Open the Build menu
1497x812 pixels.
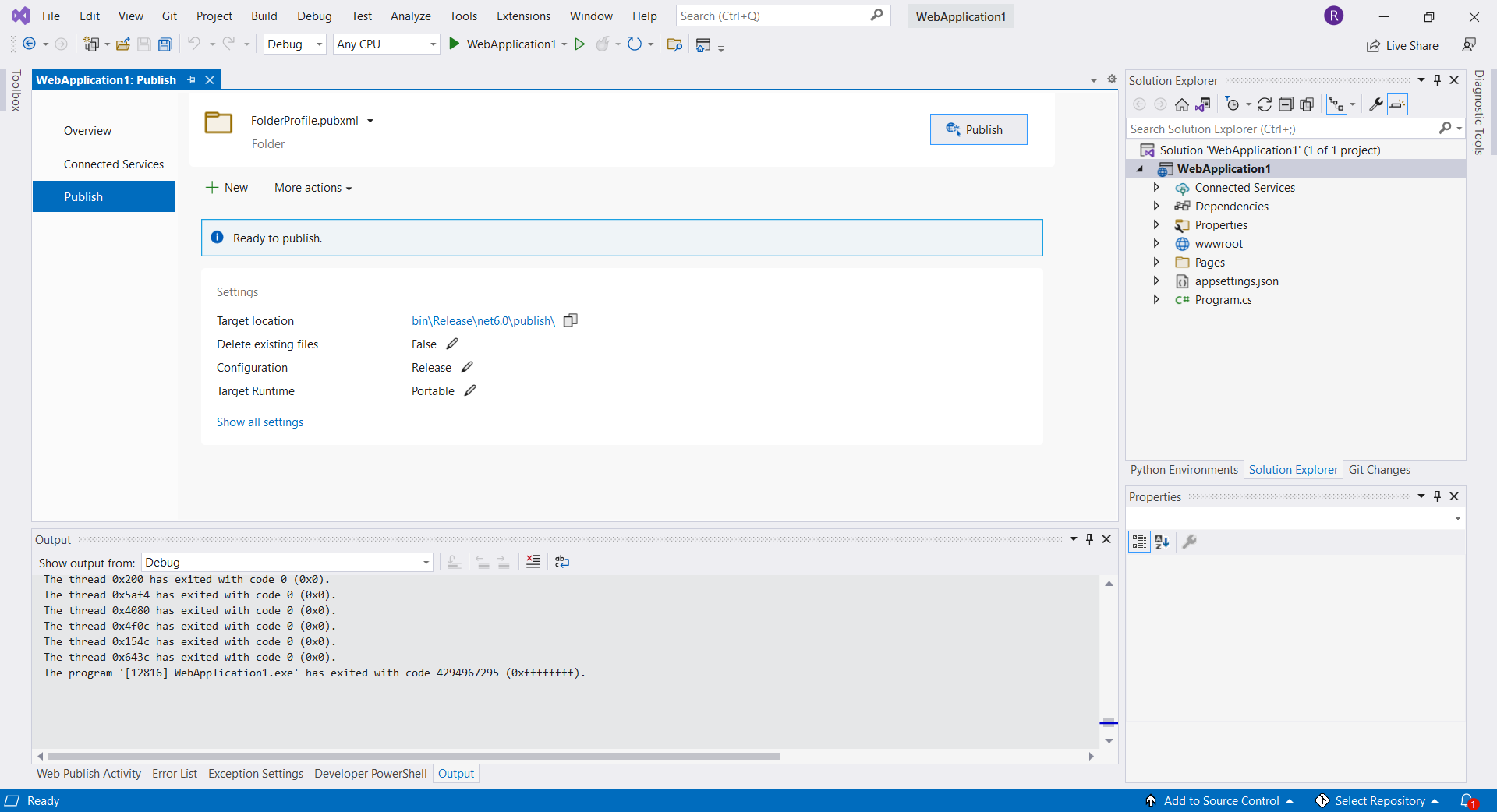264,16
